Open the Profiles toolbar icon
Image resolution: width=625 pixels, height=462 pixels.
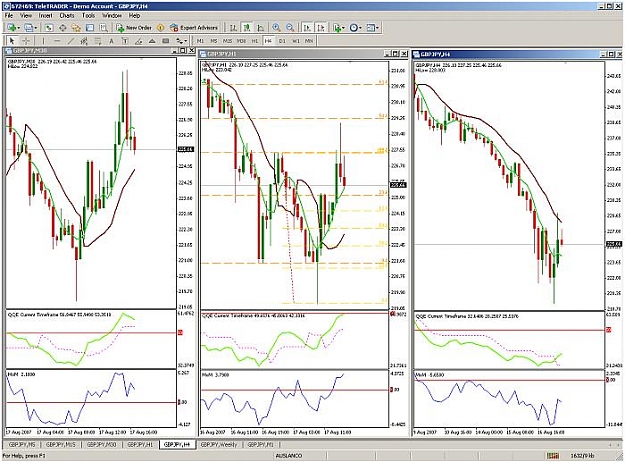28,28
